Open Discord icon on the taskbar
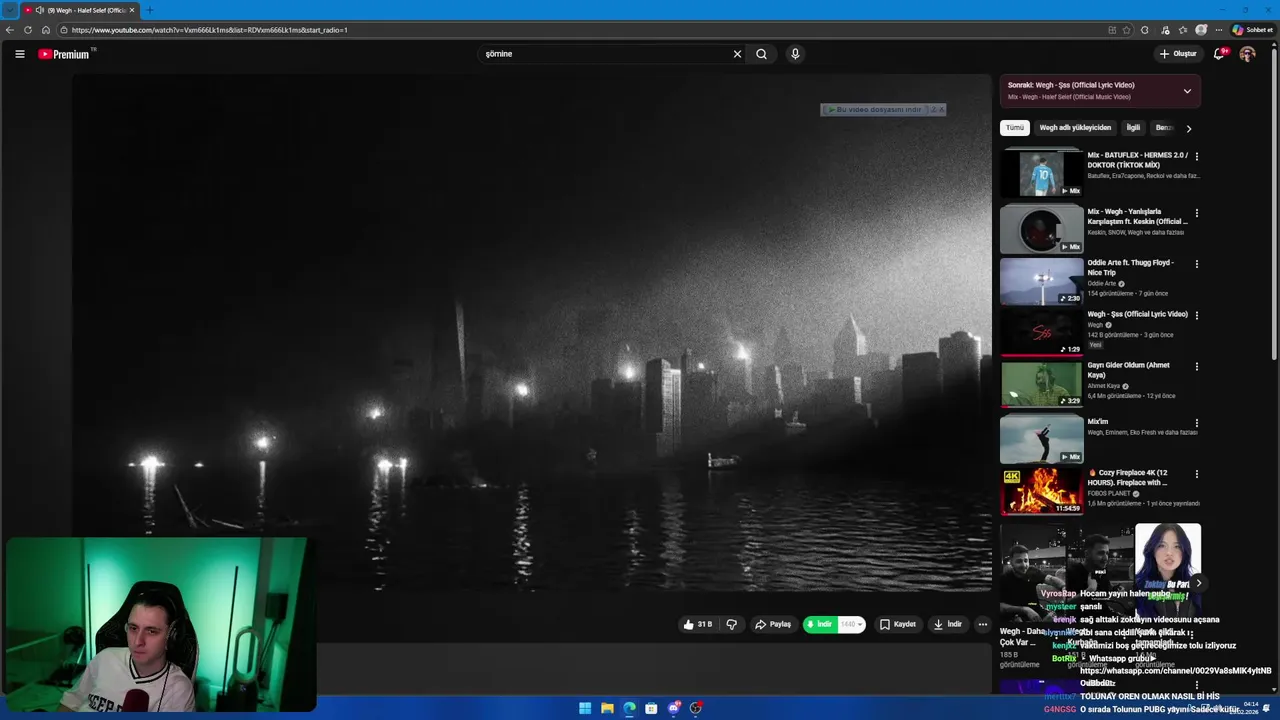 [x=674, y=708]
